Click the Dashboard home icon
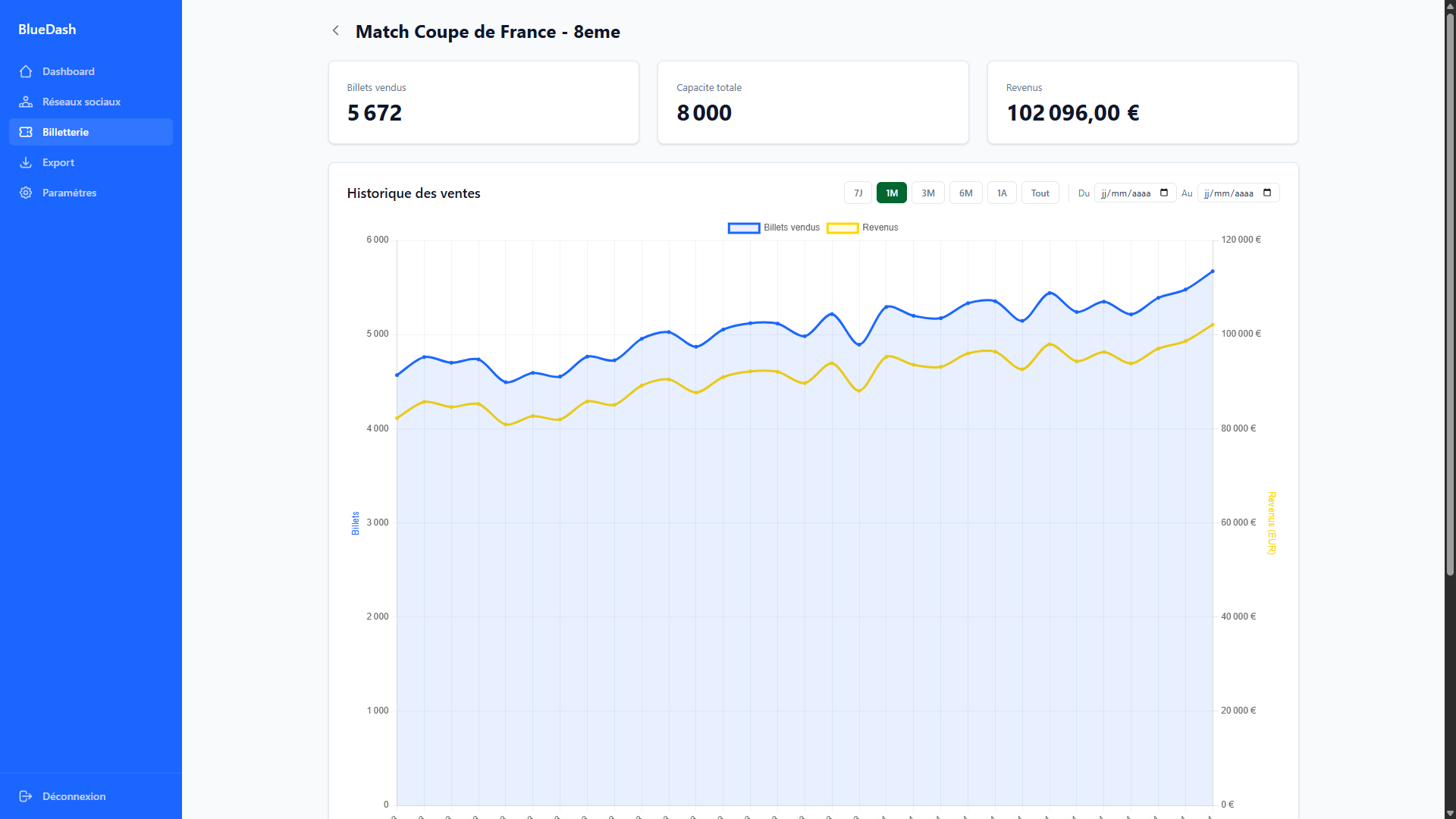The width and height of the screenshot is (1456, 819). point(26,71)
